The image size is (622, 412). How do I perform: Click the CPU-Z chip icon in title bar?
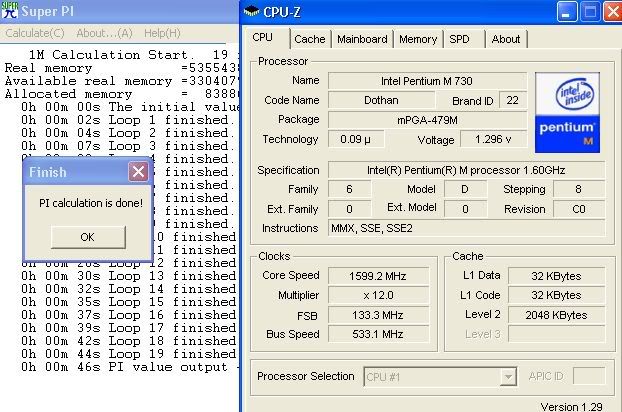pyautogui.click(x=251, y=11)
